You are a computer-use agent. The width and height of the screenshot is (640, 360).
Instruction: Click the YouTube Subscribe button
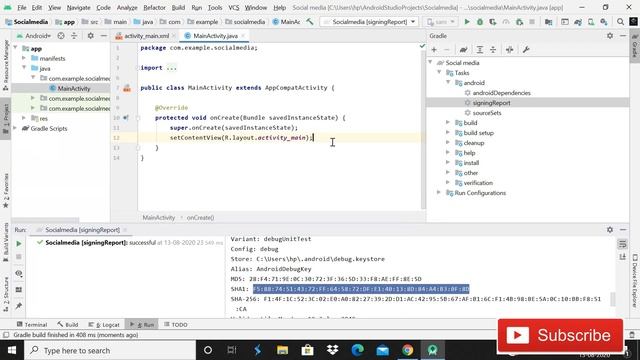(560, 335)
